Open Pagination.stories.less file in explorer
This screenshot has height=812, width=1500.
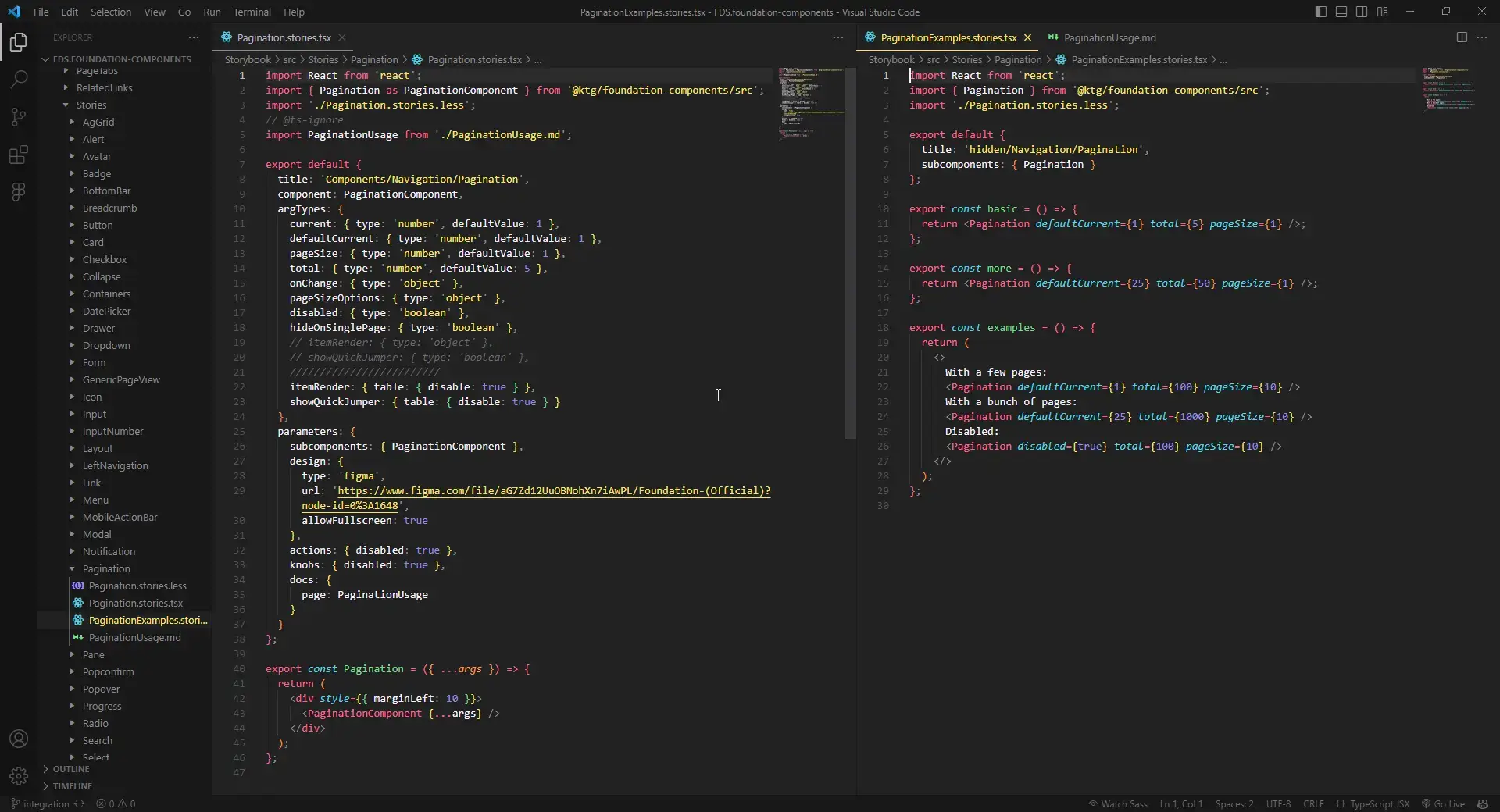pyautogui.click(x=137, y=586)
